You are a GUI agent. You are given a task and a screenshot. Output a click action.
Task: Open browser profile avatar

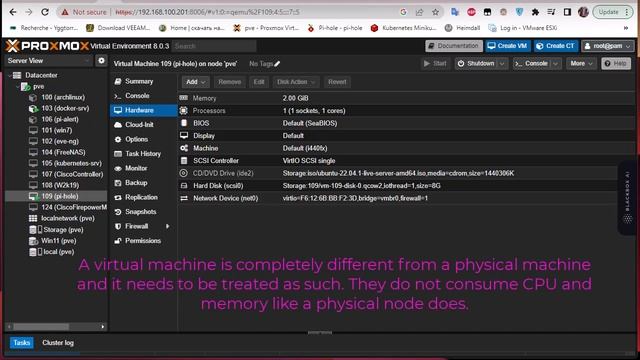583,12
